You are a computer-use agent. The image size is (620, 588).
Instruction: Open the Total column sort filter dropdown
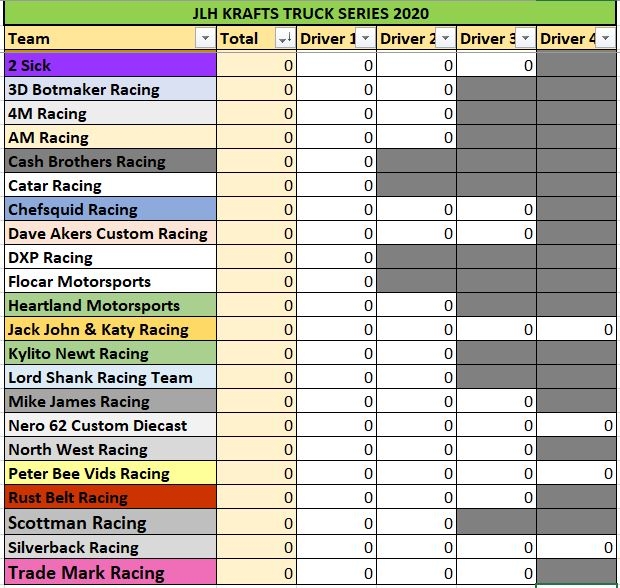(285, 38)
